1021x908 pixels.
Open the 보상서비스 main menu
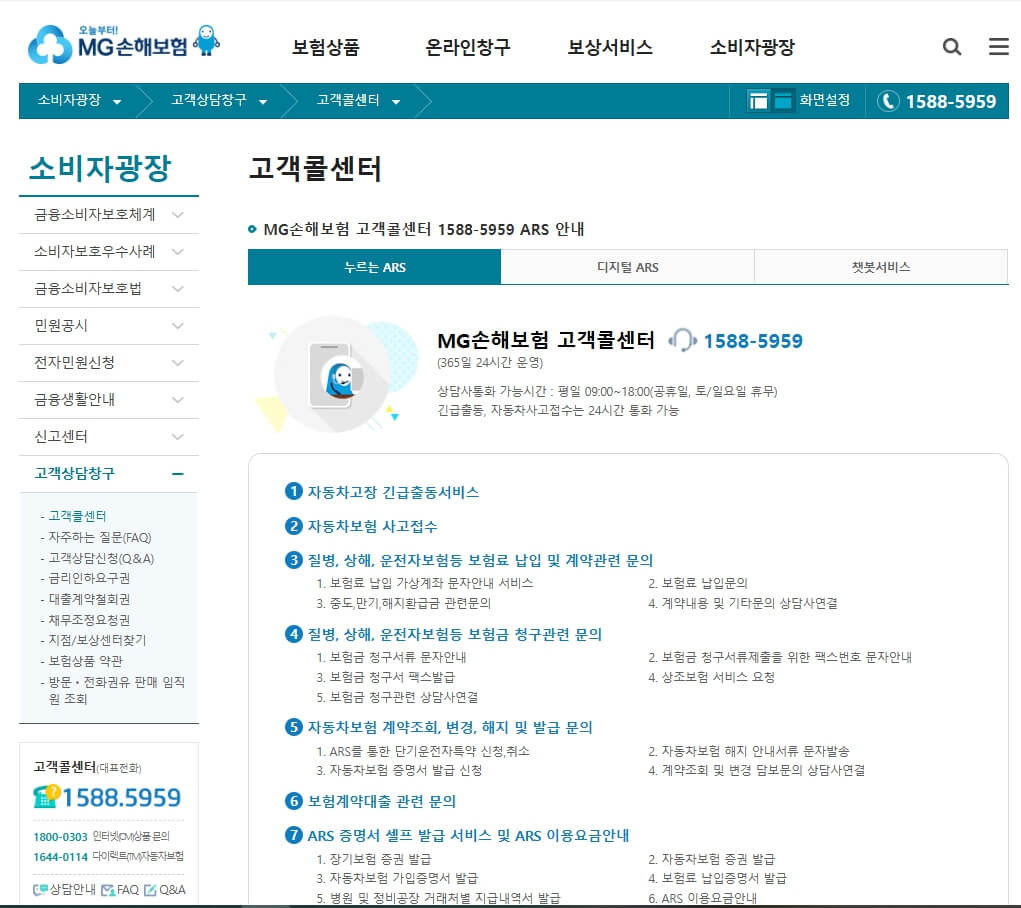coord(609,47)
